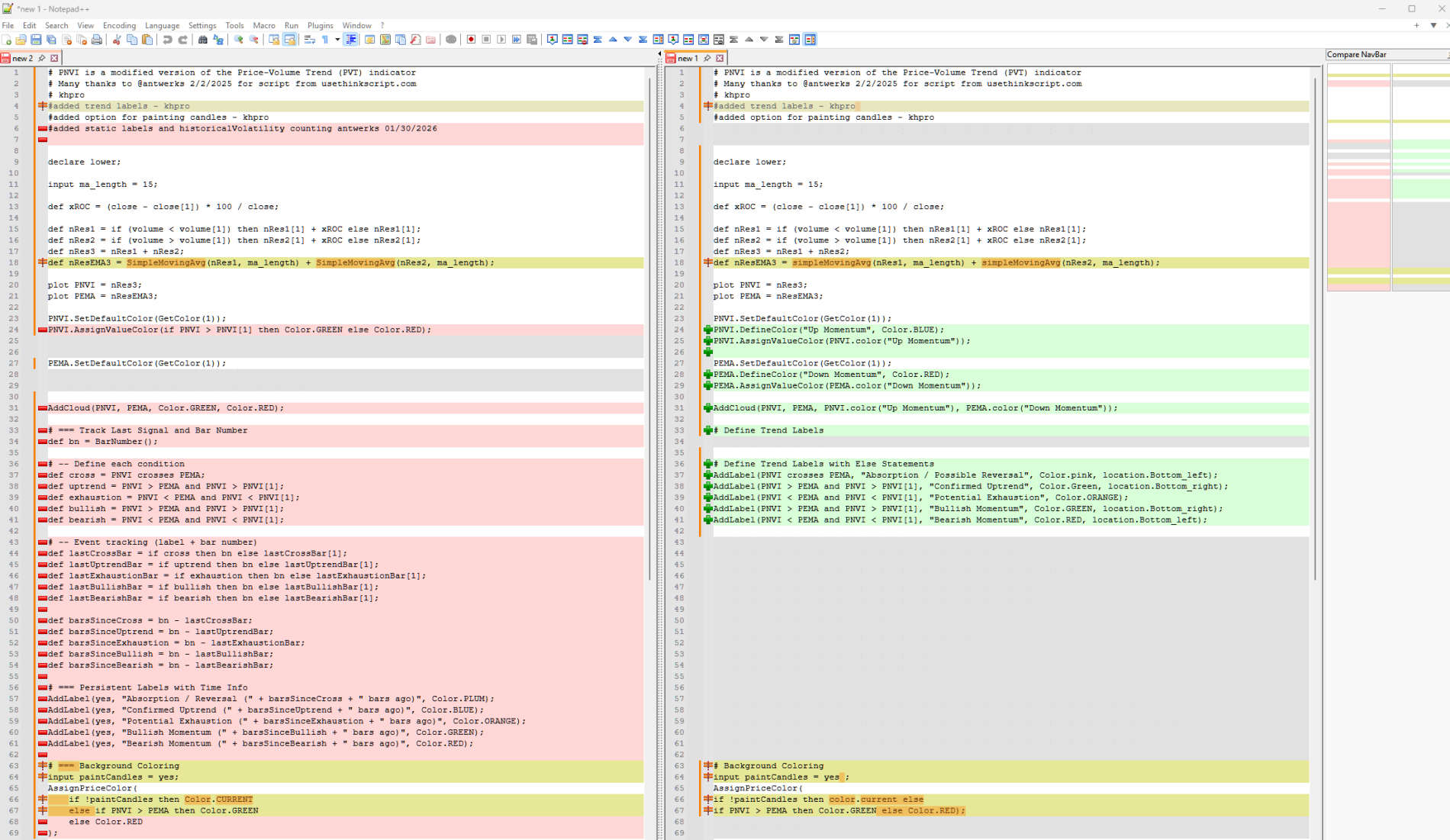Toggle the Compare NavBar toolbar button
The image size is (1450, 840).
tap(810, 40)
